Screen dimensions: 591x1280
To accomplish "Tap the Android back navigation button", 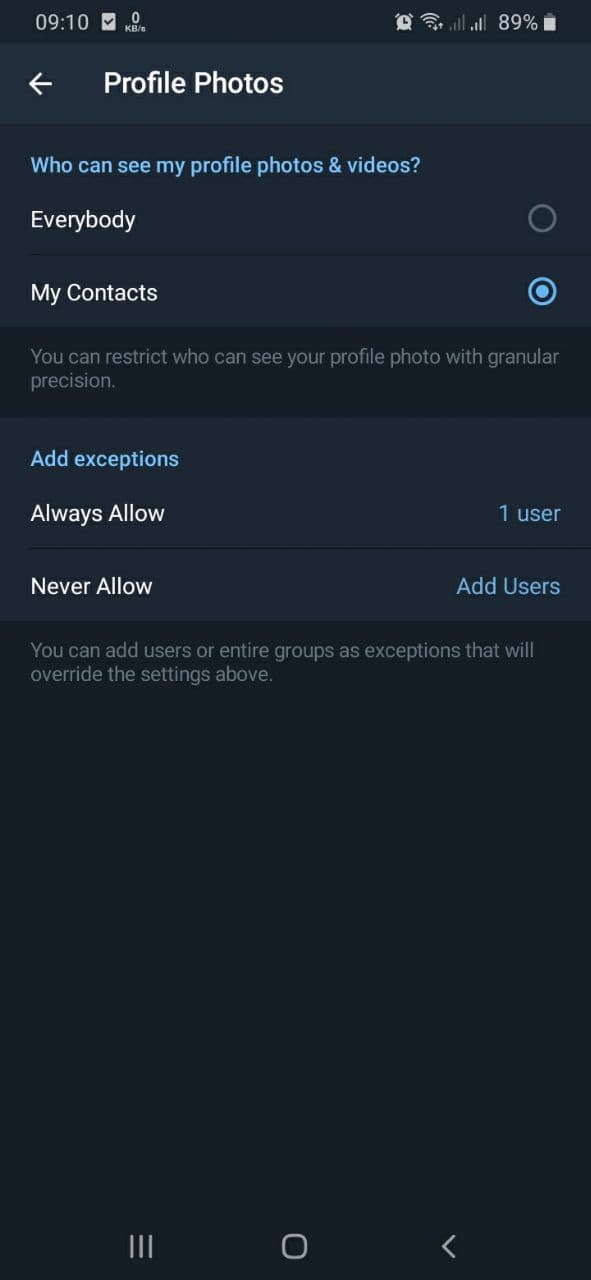I will (448, 1245).
